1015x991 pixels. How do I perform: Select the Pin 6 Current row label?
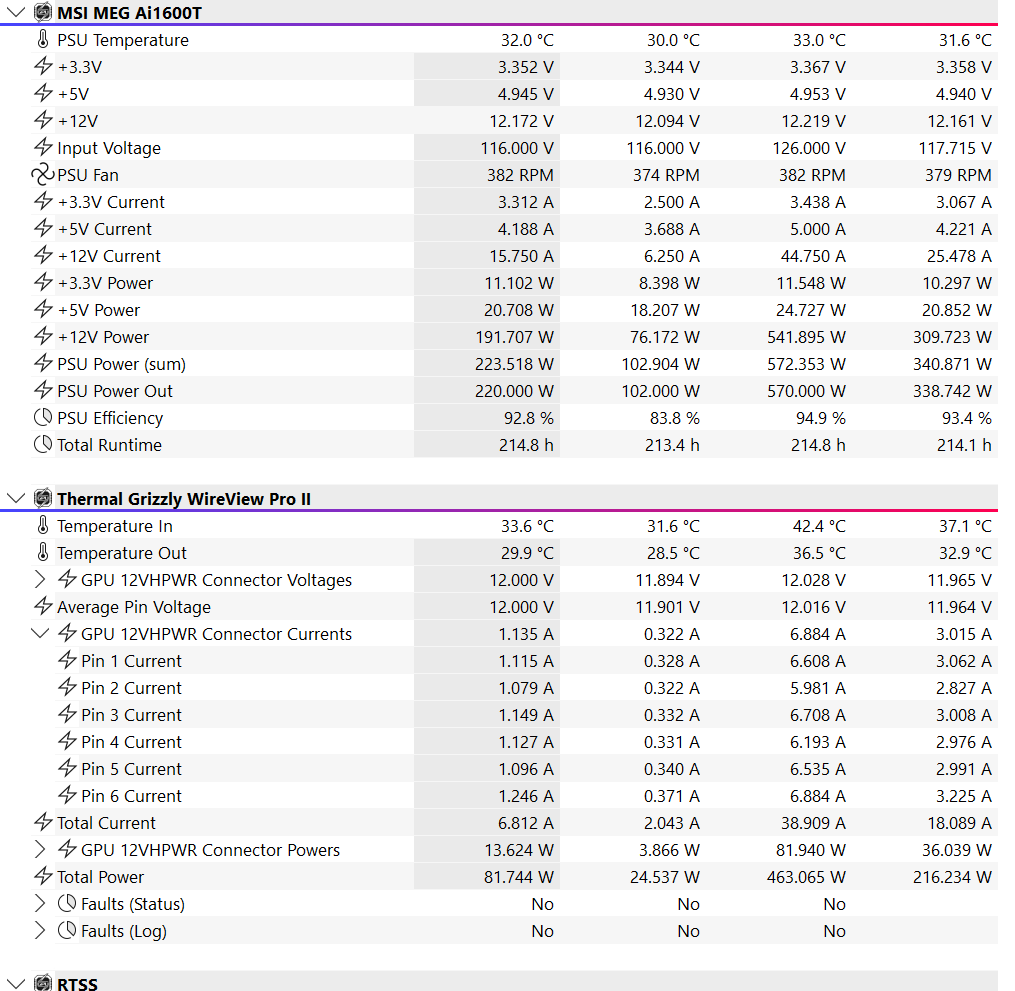pyautogui.click(x=131, y=796)
